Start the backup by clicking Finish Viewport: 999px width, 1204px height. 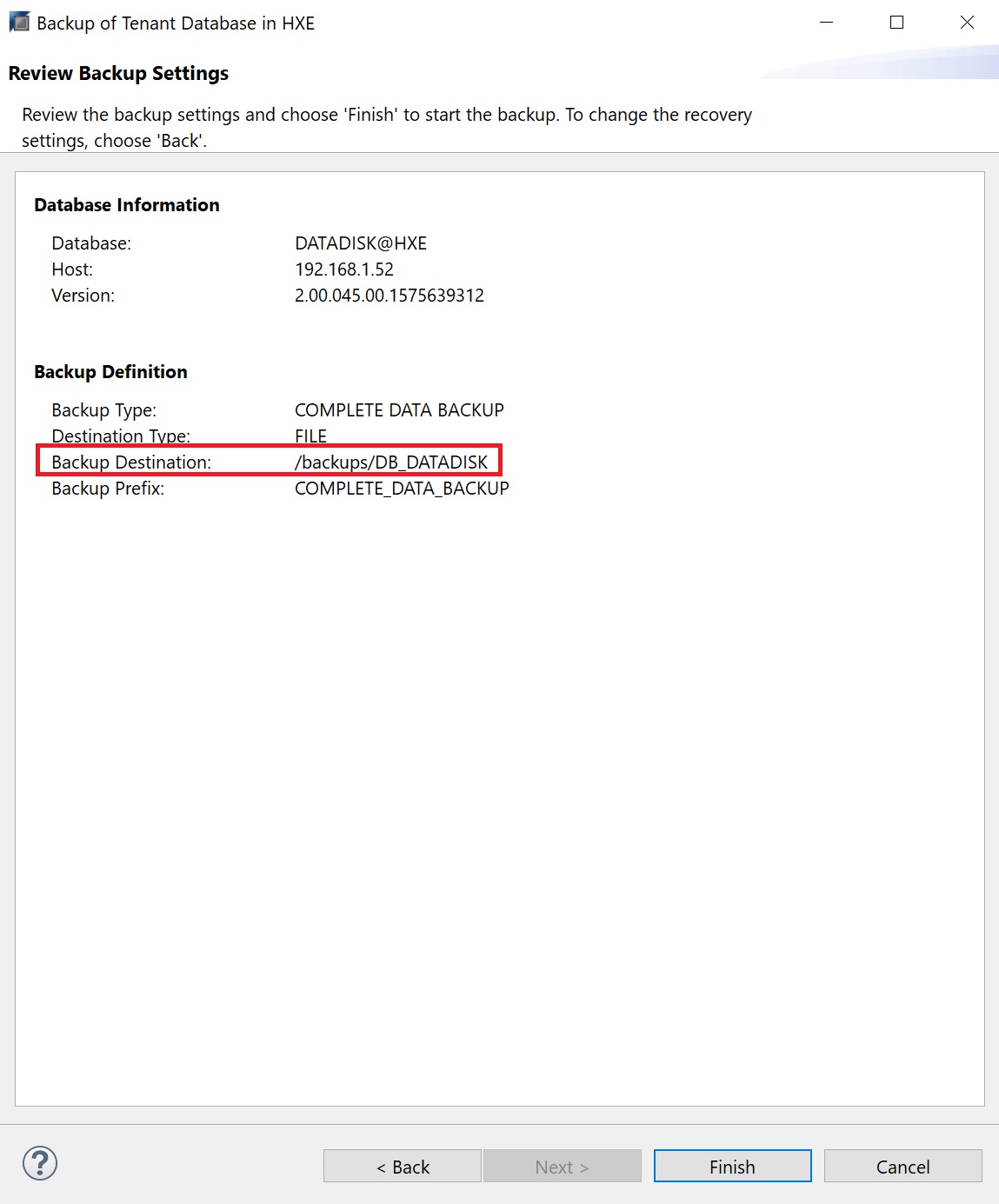[x=732, y=1167]
